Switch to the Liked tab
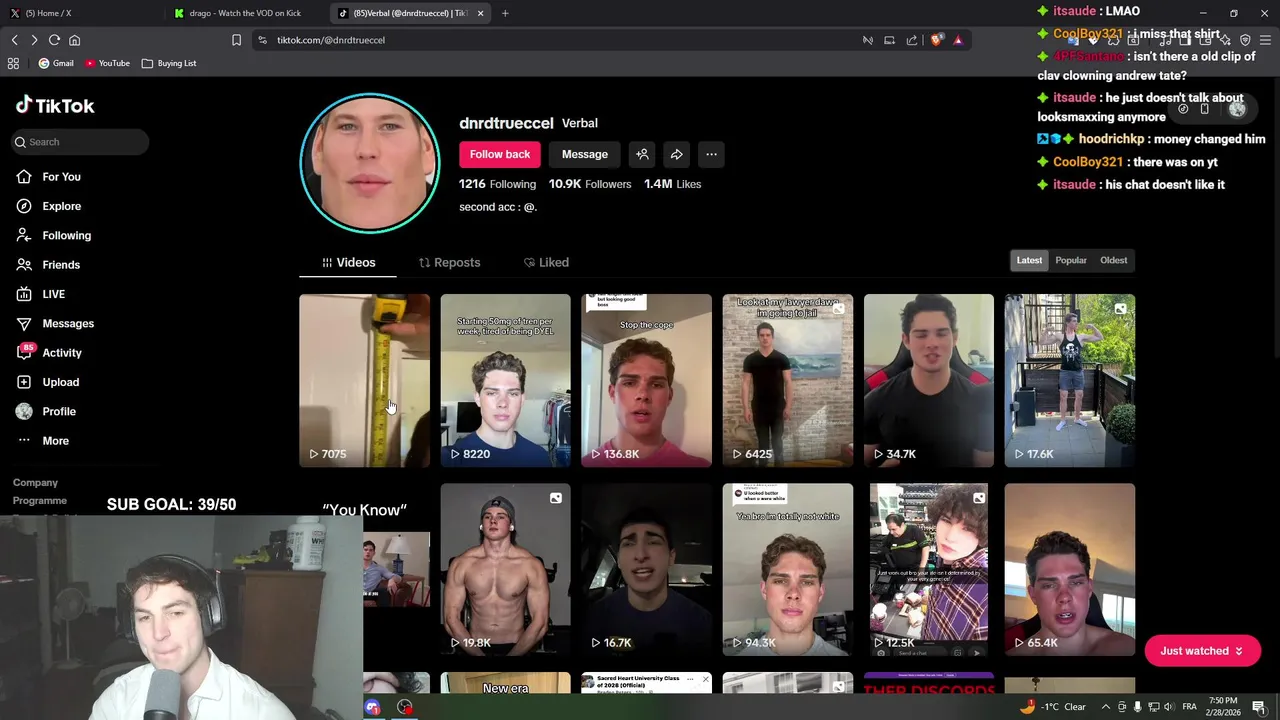This screenshot has width=1280, height=720. point(546,262)
